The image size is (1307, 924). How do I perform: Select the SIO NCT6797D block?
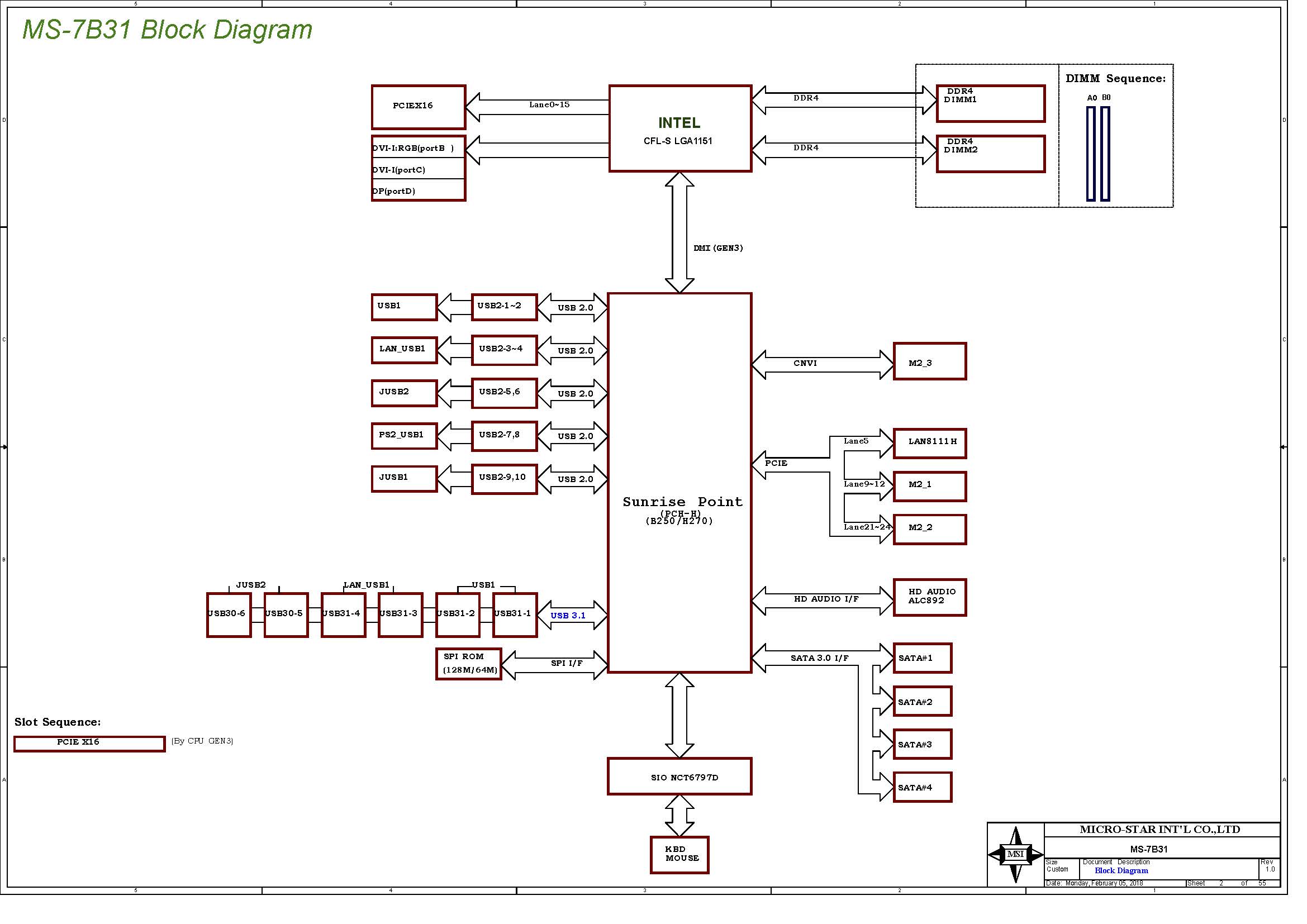coord(679,777)
